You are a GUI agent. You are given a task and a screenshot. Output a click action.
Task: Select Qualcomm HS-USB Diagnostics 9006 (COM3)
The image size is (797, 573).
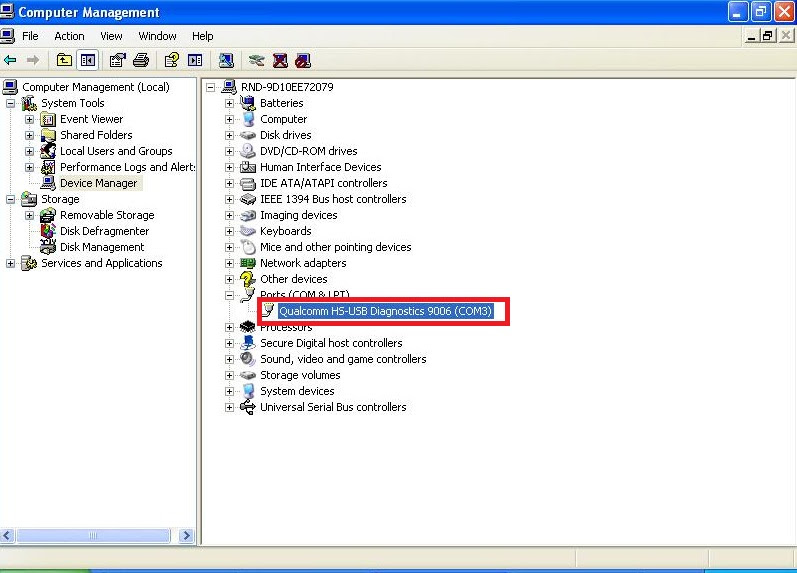click(x=385, y=311)
